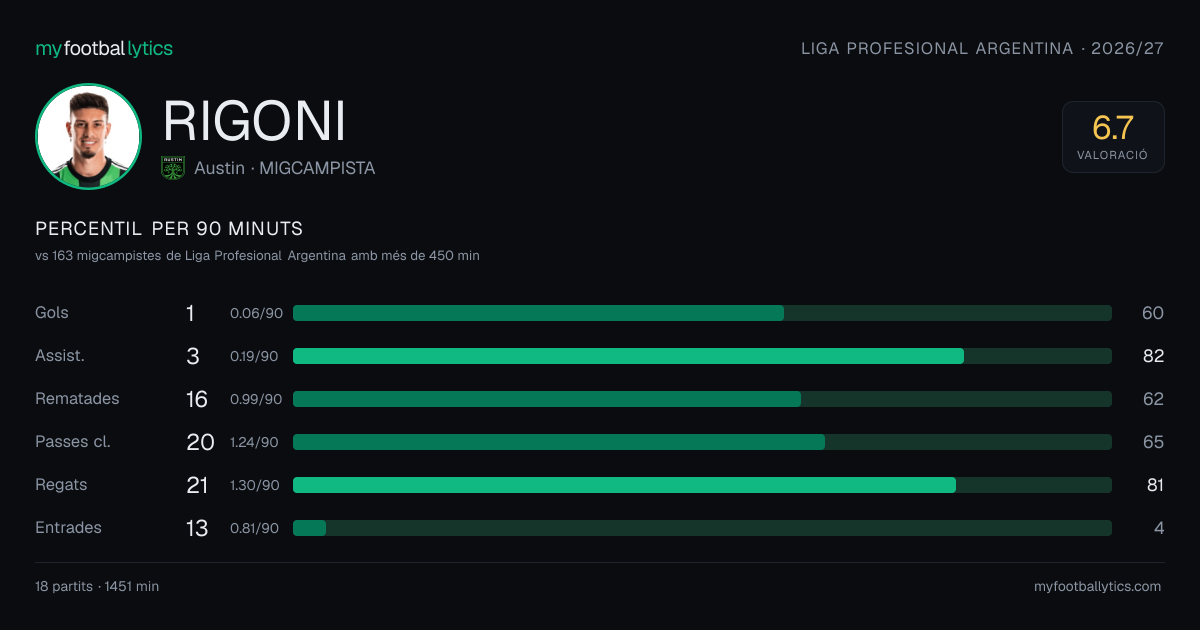Click the RIGONI player name heading

click(254, 121)
